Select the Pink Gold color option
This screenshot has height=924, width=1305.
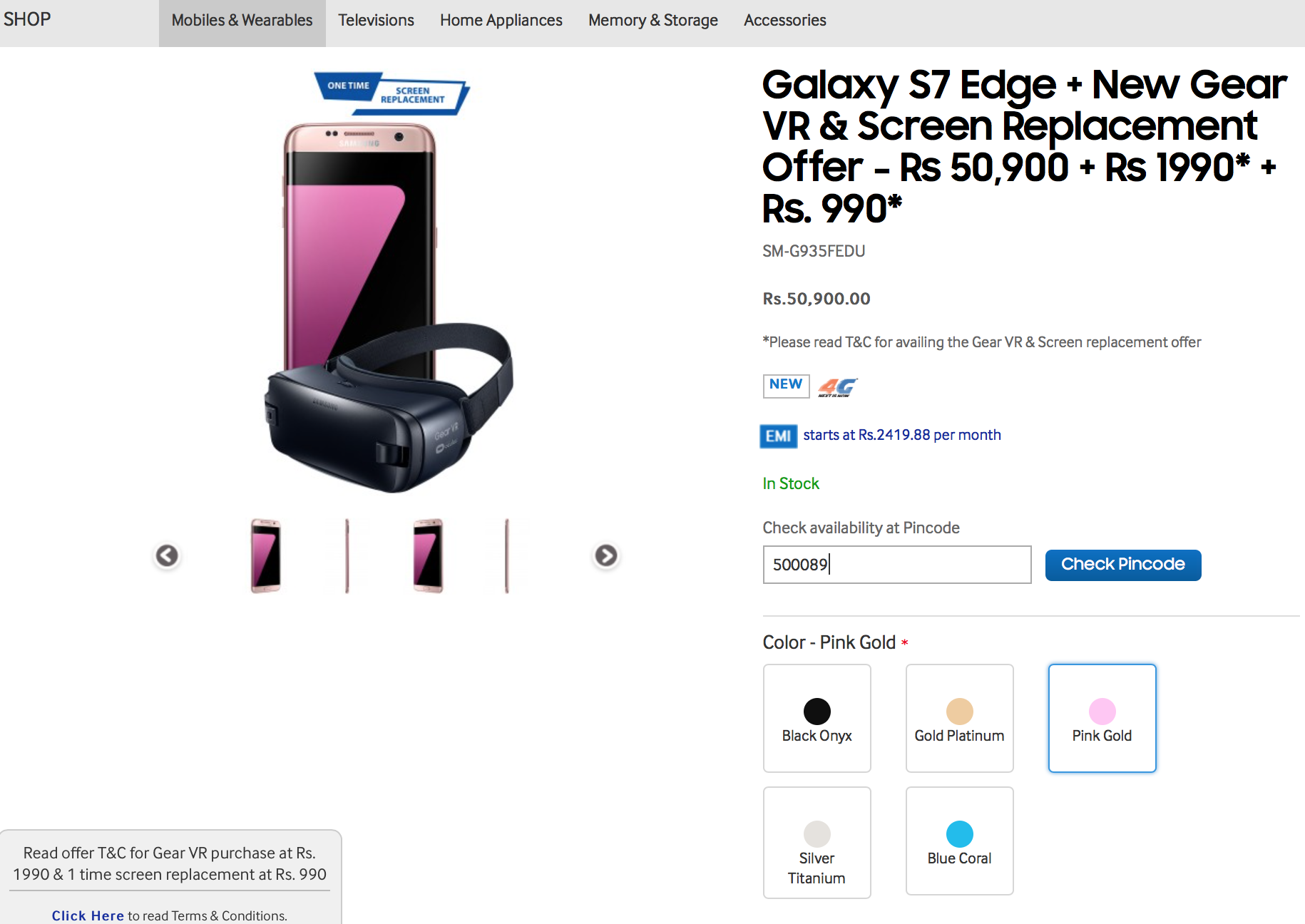click(x=1102, y=718)
